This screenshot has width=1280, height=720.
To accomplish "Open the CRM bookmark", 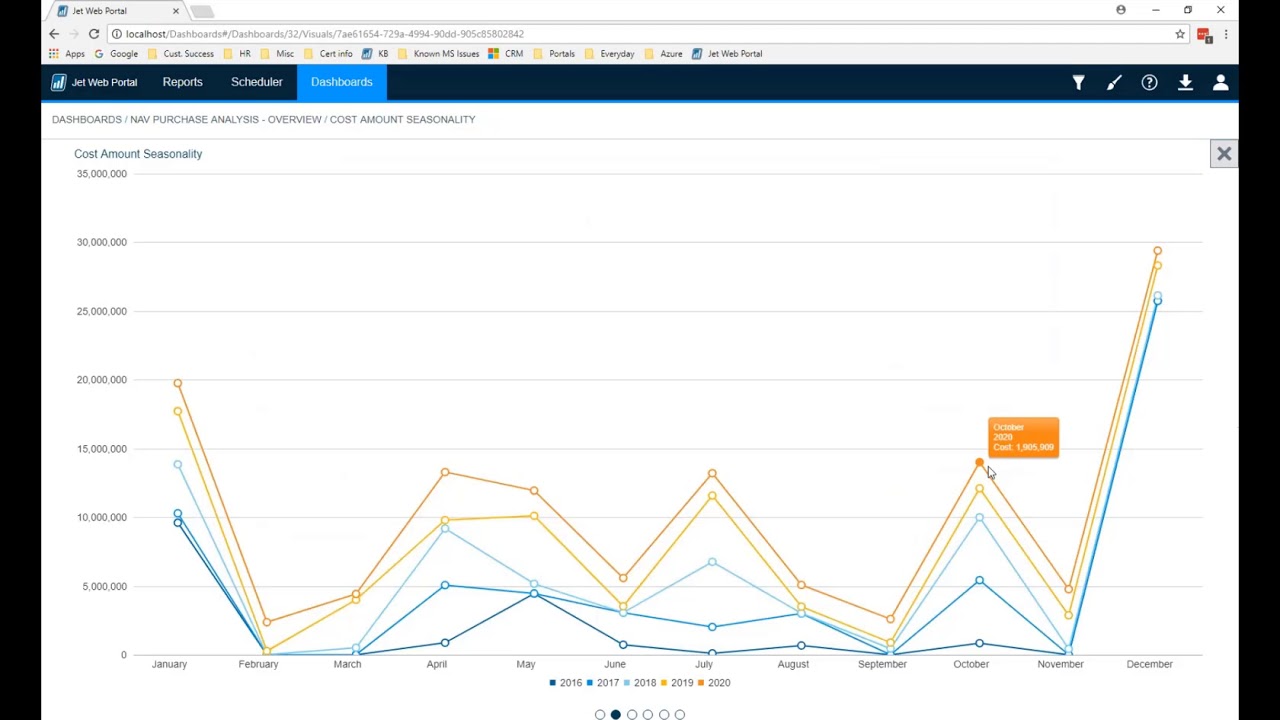I will click(x=506, y=54).
